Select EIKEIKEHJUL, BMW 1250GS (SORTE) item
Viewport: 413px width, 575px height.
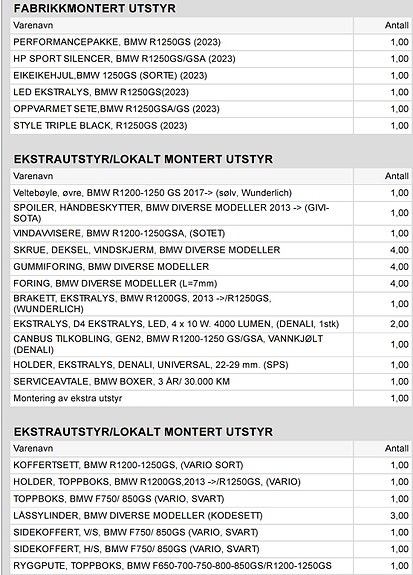coord(211,76)
